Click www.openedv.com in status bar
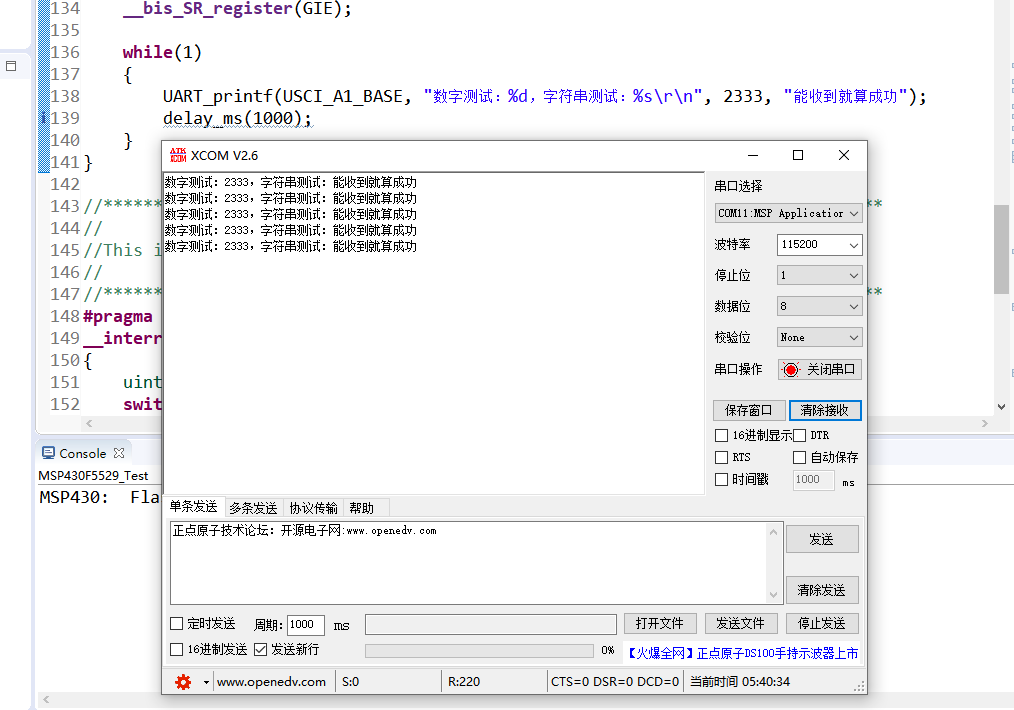This screenshot has height=710, width=1014. pyautogui.click(x=271, y=682)
